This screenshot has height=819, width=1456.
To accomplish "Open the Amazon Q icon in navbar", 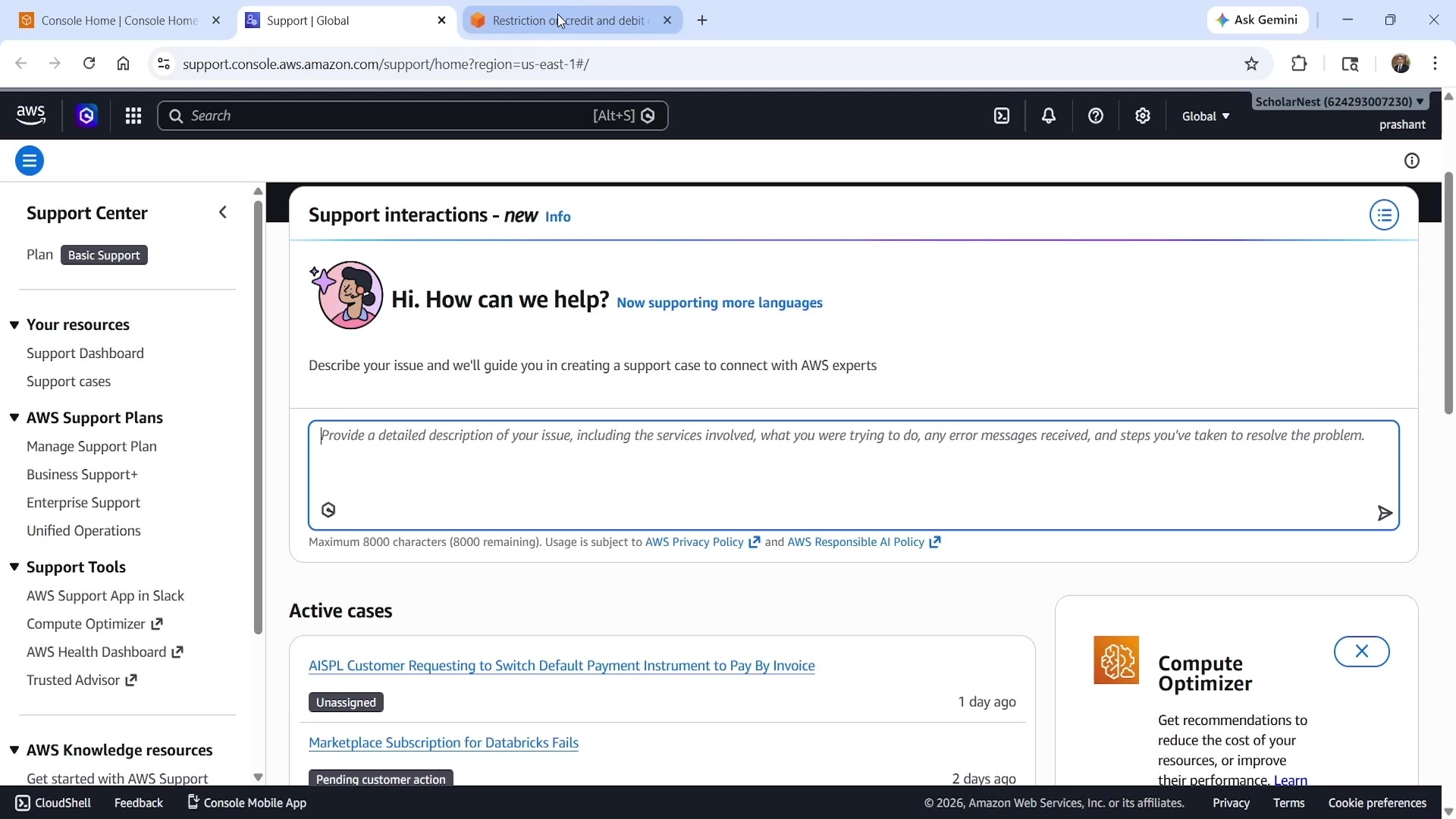I will point(86,115).
